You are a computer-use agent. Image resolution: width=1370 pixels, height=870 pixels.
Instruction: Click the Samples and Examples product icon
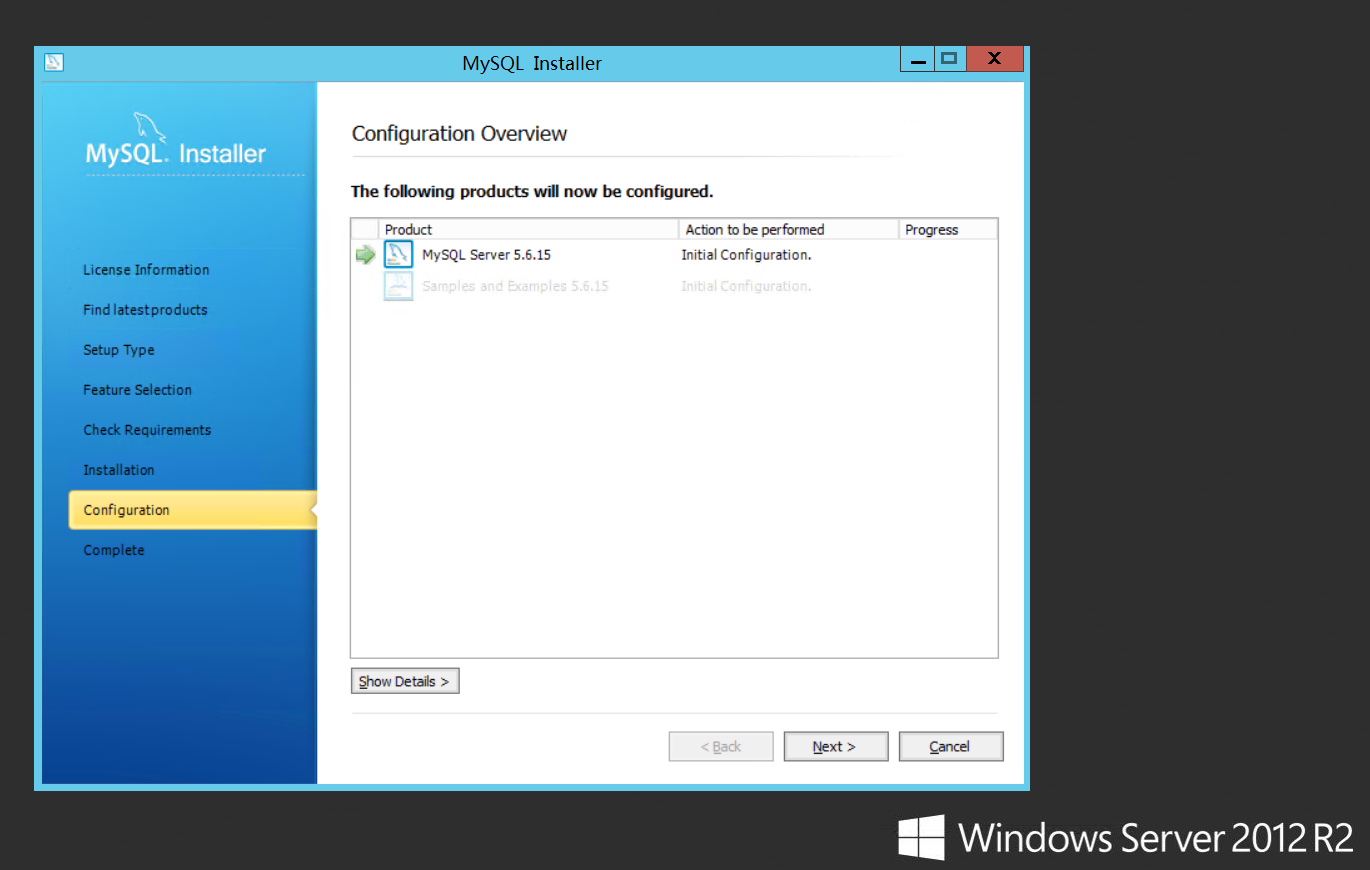coord(398,286)
